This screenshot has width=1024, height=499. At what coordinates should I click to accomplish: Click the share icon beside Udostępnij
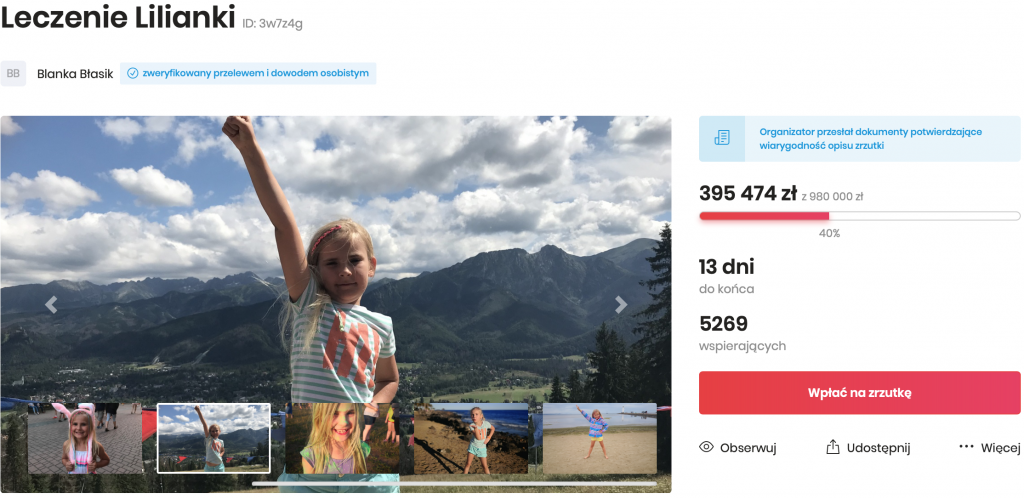pyautogui.click(x=832, y=447)
